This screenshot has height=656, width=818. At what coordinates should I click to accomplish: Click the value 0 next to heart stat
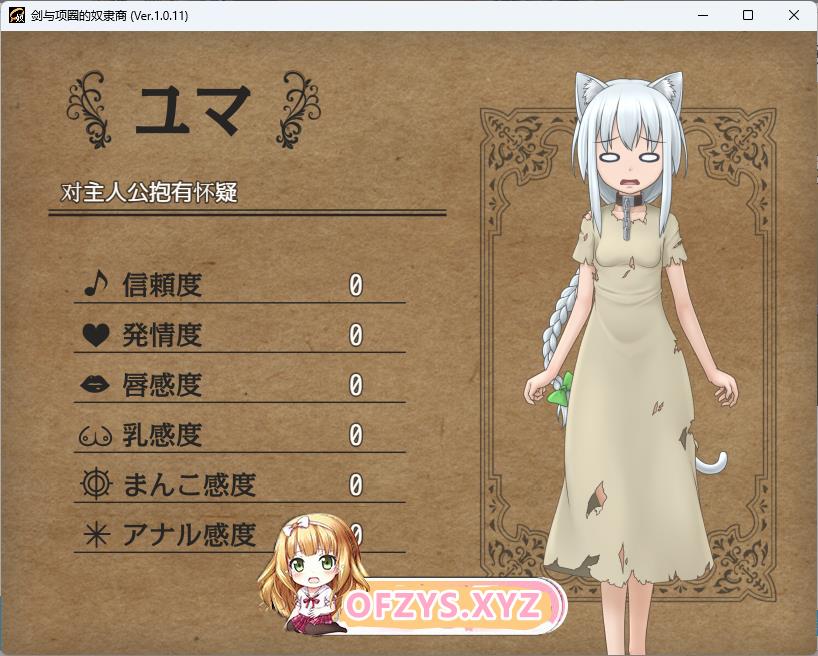(x=355, y=336)
